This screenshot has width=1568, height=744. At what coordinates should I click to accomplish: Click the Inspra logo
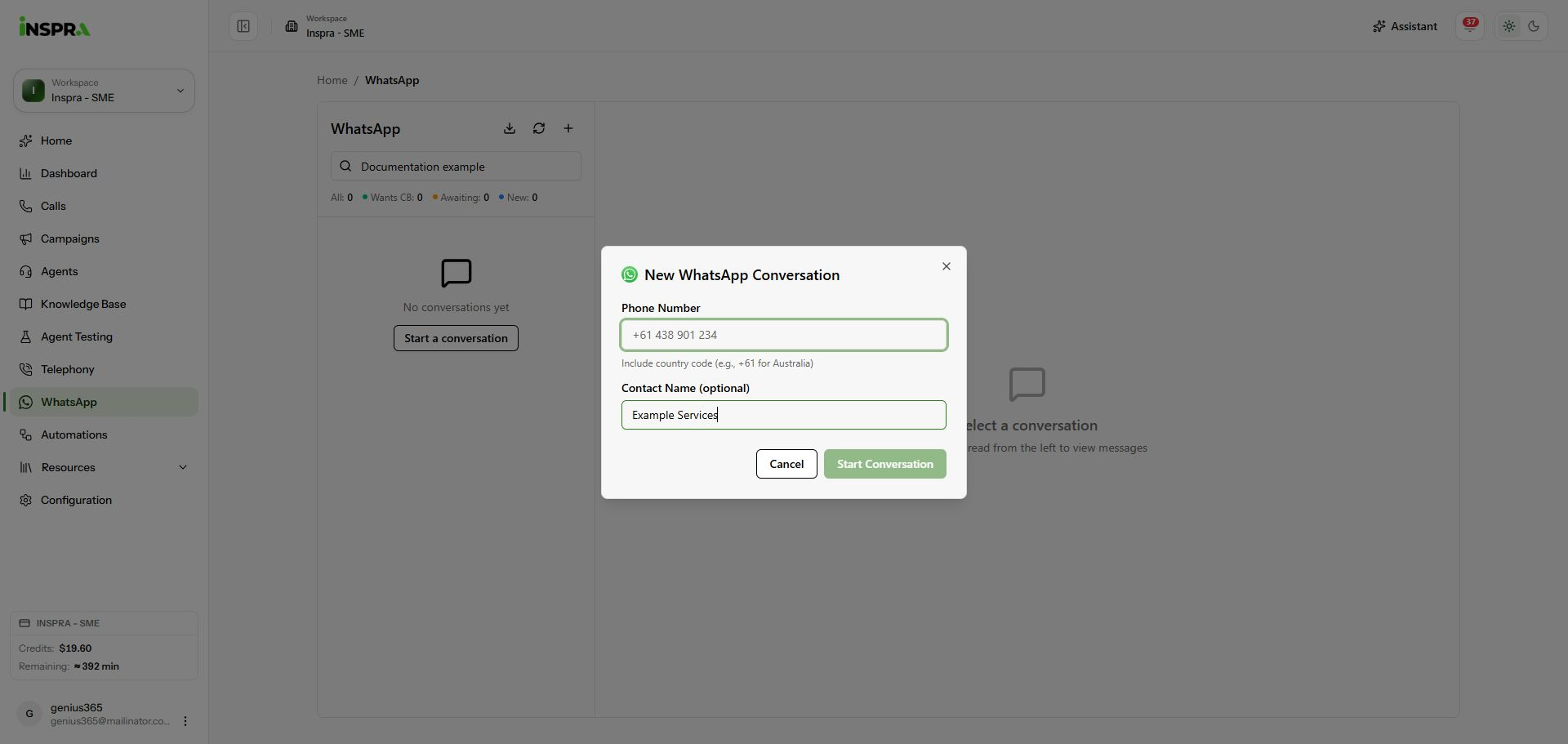(55, 27)
